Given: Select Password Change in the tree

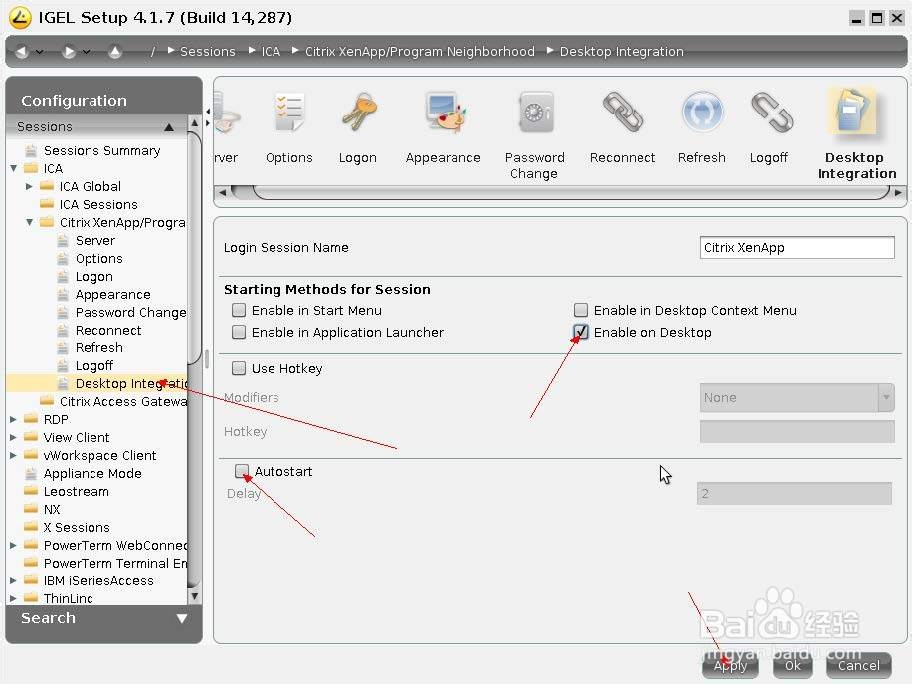Looking at the screenshot, I should (x=131, y=312).
